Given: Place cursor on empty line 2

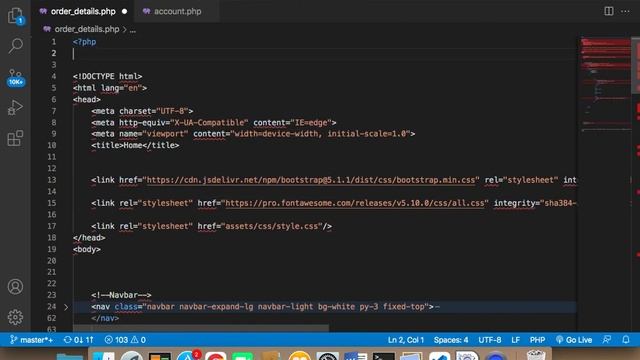Looking at the screenshot, I should click(x=324, y=53).
